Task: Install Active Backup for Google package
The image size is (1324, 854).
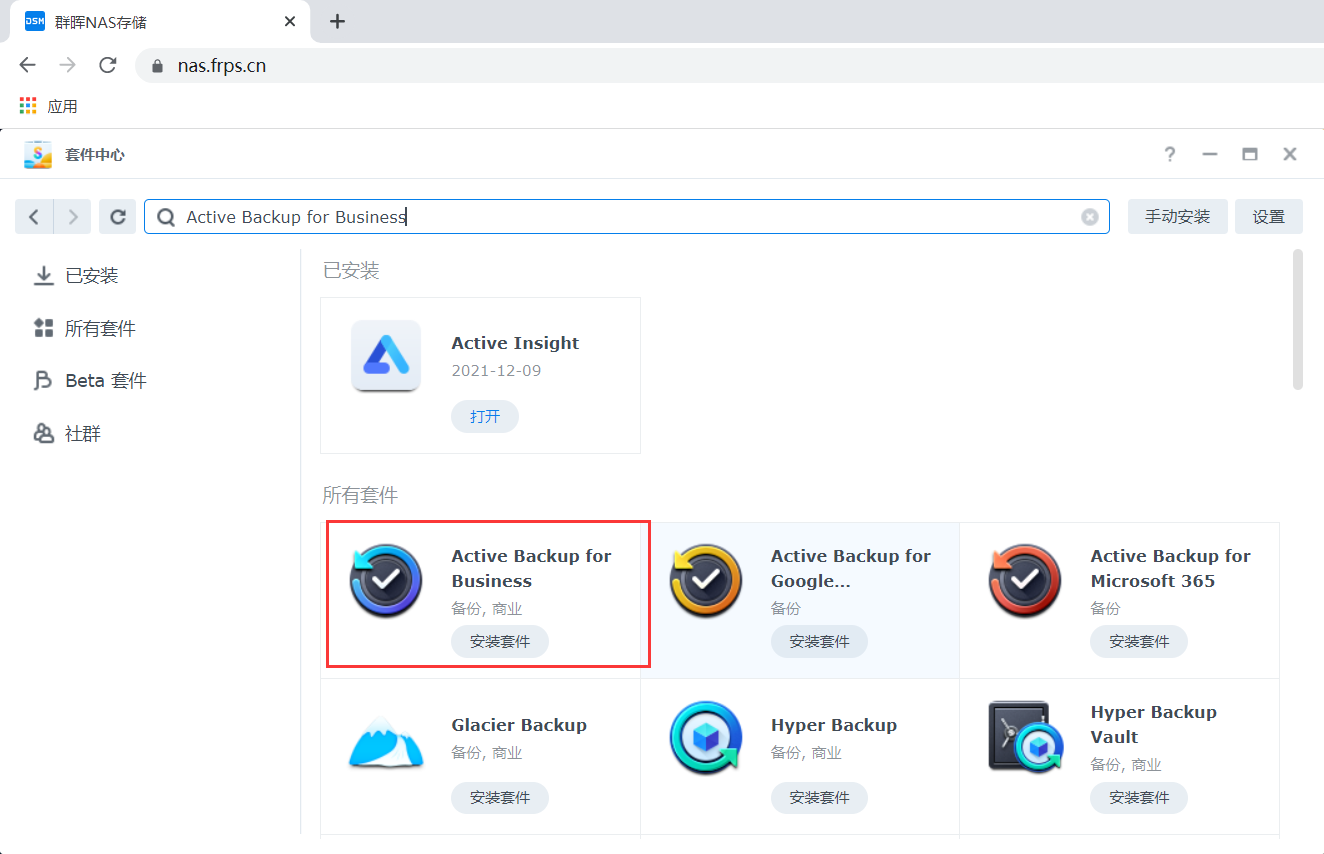Action: 819,642
